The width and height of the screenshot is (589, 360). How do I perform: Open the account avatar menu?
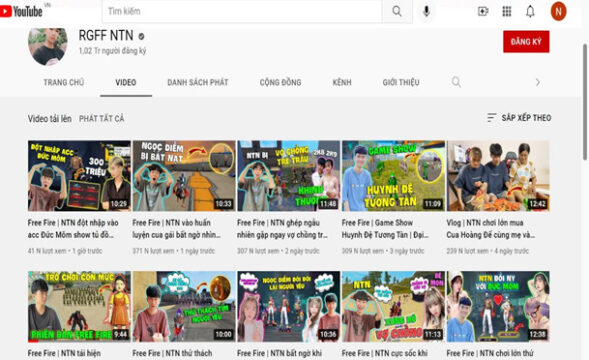pyautogui.click(x=558, y=11)
